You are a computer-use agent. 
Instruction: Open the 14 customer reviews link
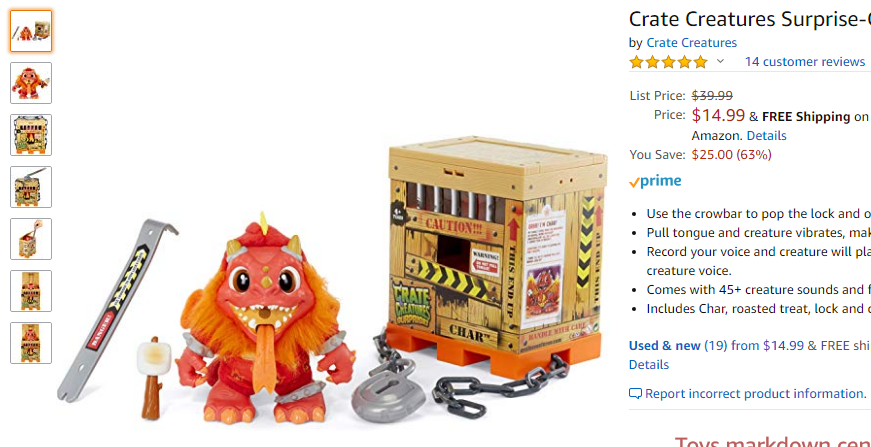coord(805,62)
